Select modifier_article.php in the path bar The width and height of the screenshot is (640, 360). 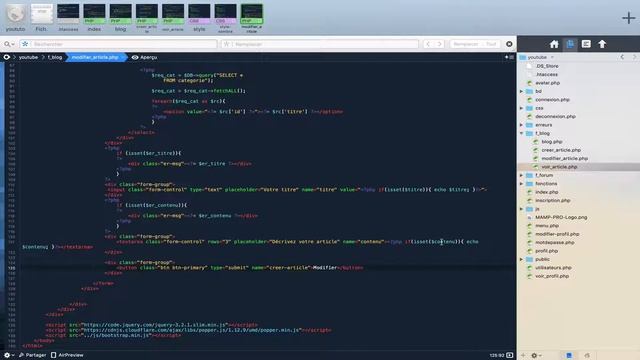[95, 58]
